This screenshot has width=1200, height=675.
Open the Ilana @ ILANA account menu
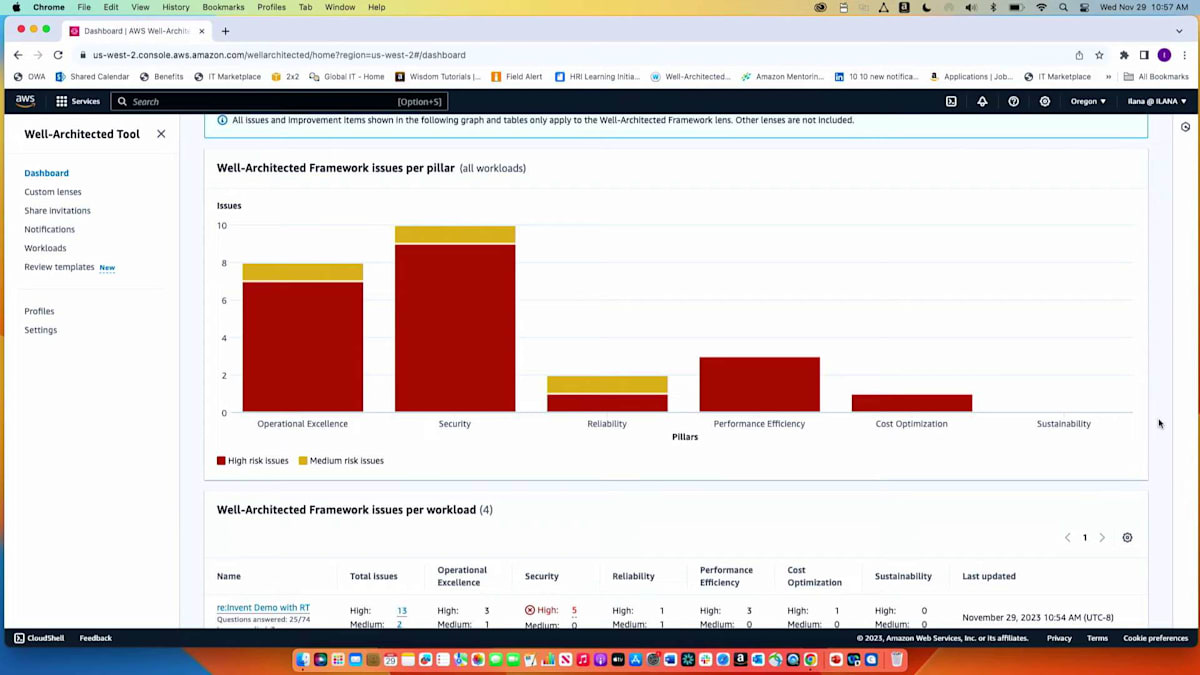point(1157,101)
